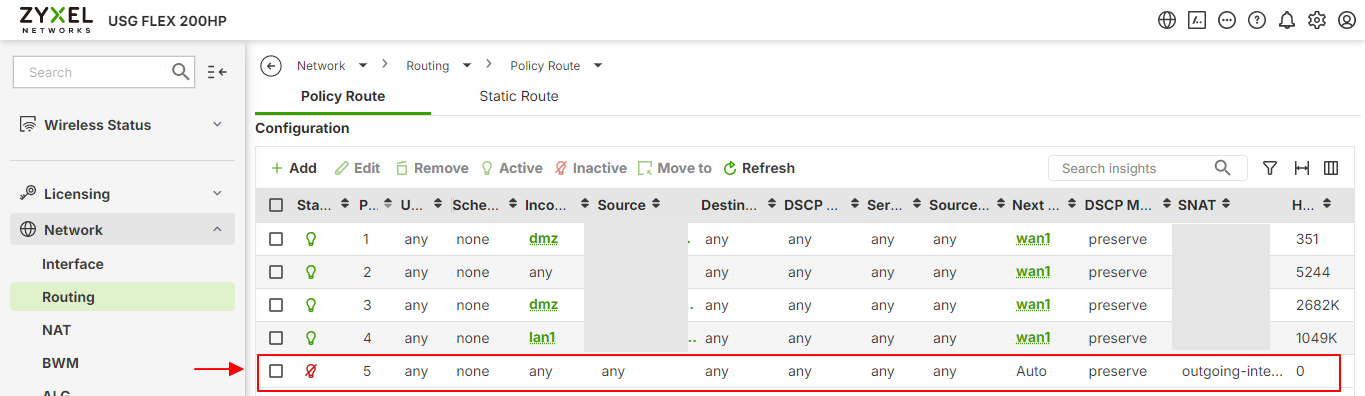This screenshot has width=1365, height=396.
Task: Switch to the Policy Route tab
Action: point(343,96)
